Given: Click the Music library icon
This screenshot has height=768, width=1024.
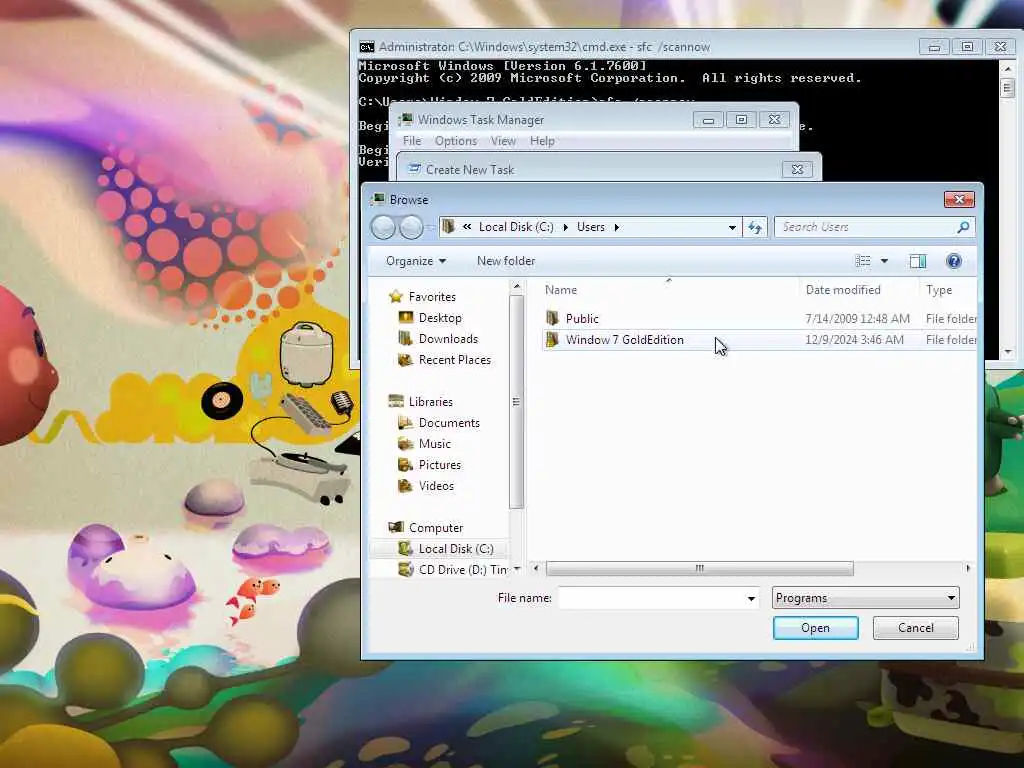Looking at the screenshot, I should pos(406,443).
